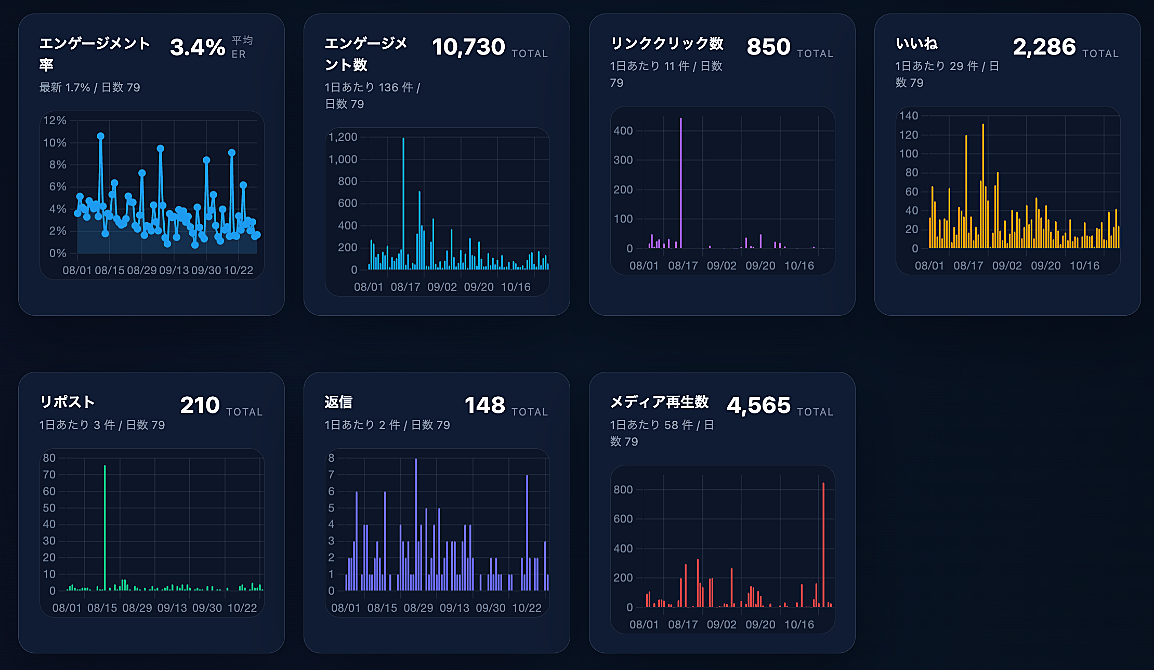Select the 4,565 media plays total

point(758,405)
